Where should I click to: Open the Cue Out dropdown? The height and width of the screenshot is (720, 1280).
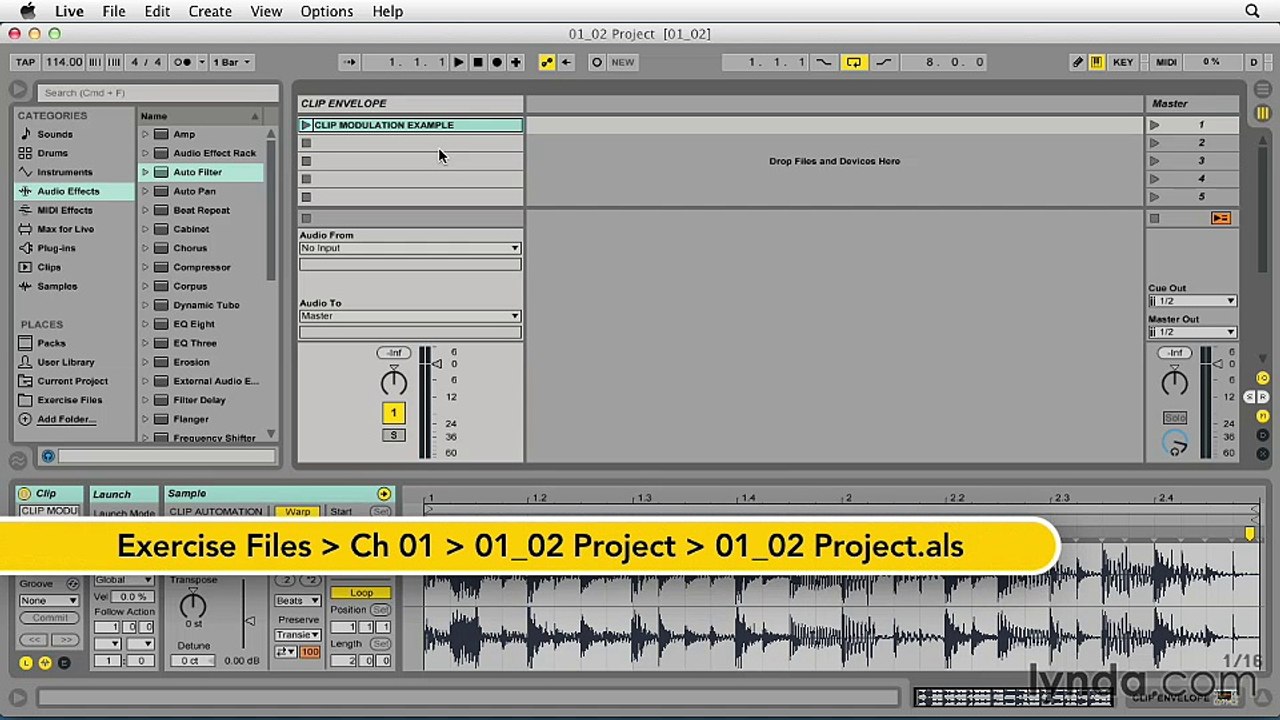click(1192, 301)
